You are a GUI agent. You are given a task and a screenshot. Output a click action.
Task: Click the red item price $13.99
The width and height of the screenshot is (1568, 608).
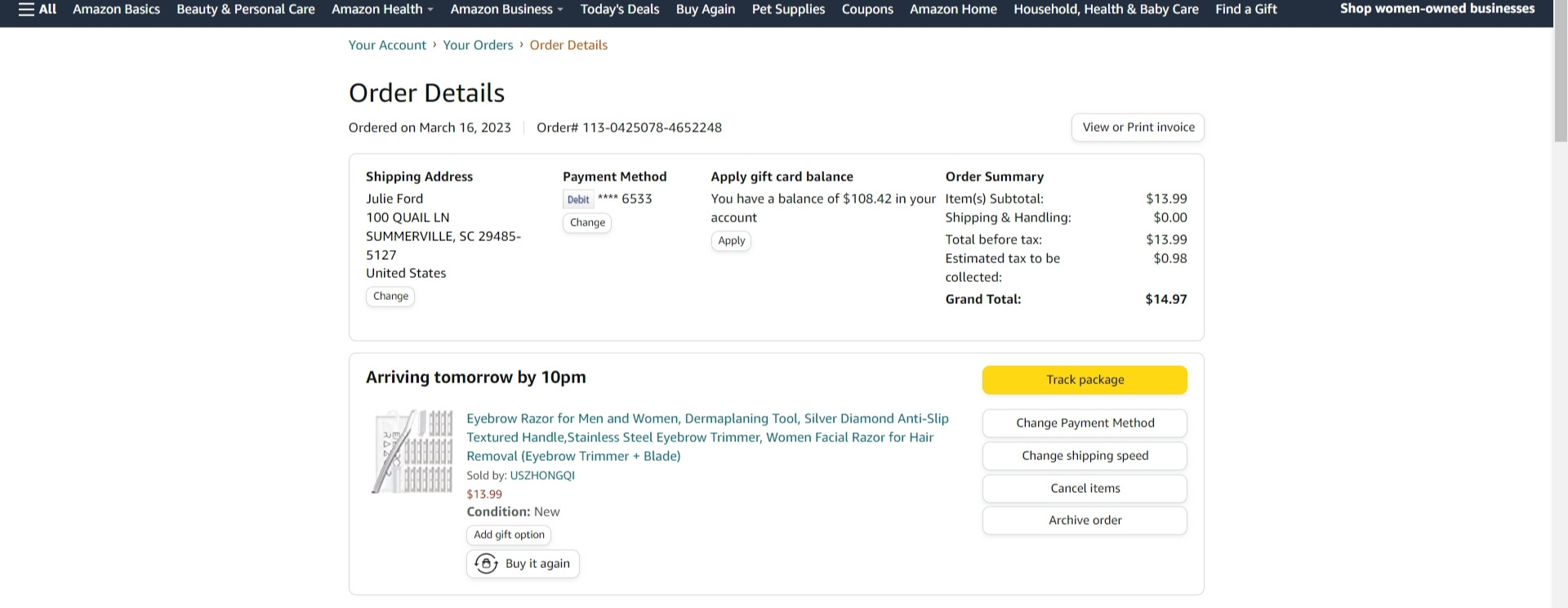click(484, 494)
